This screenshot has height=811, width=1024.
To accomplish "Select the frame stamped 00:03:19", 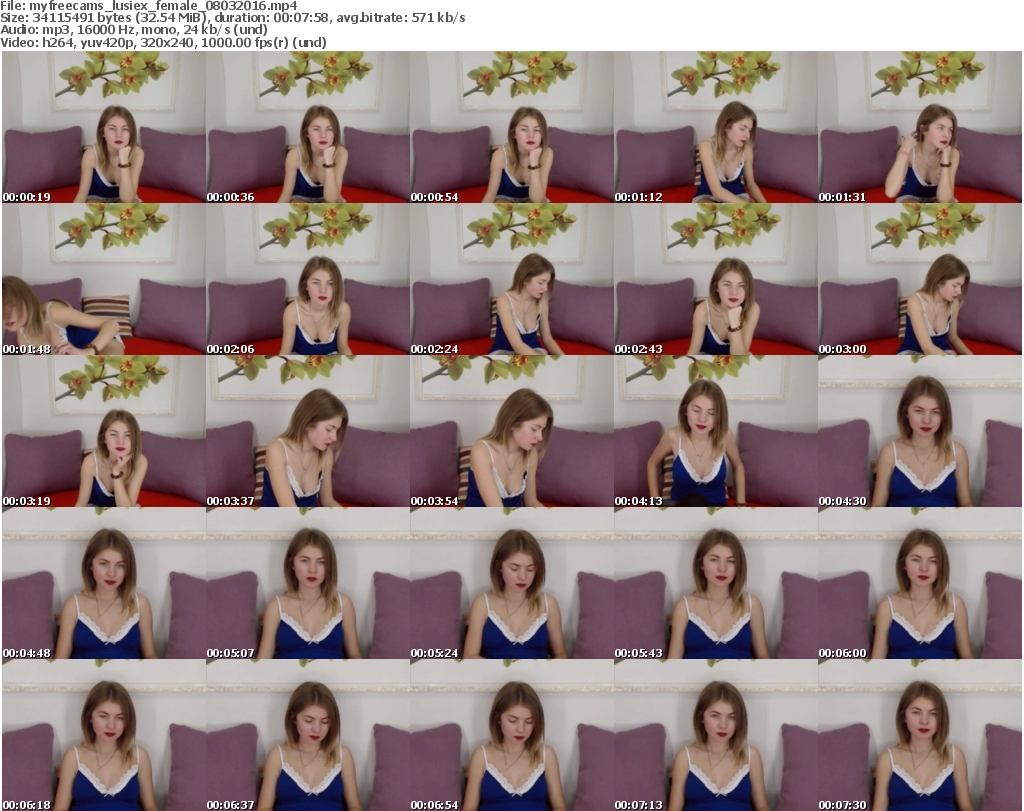I will point(104,432).
